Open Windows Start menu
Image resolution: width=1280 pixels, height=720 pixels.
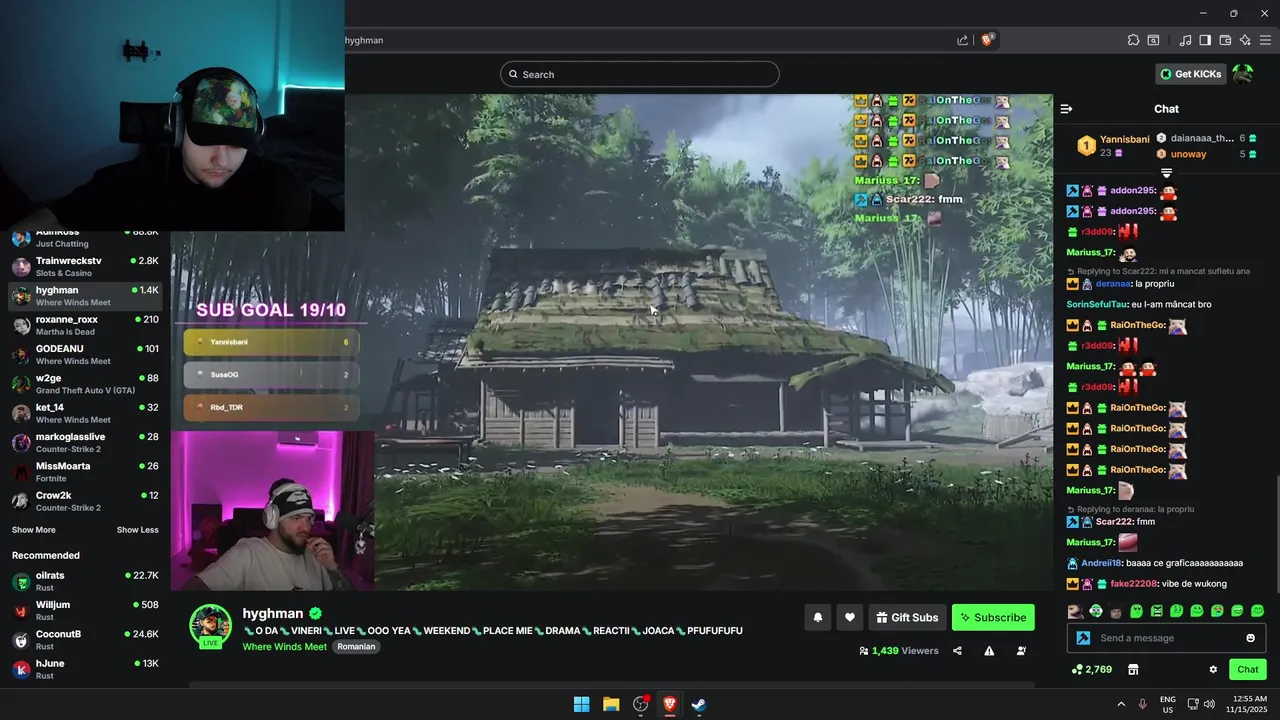pos(581,704)
